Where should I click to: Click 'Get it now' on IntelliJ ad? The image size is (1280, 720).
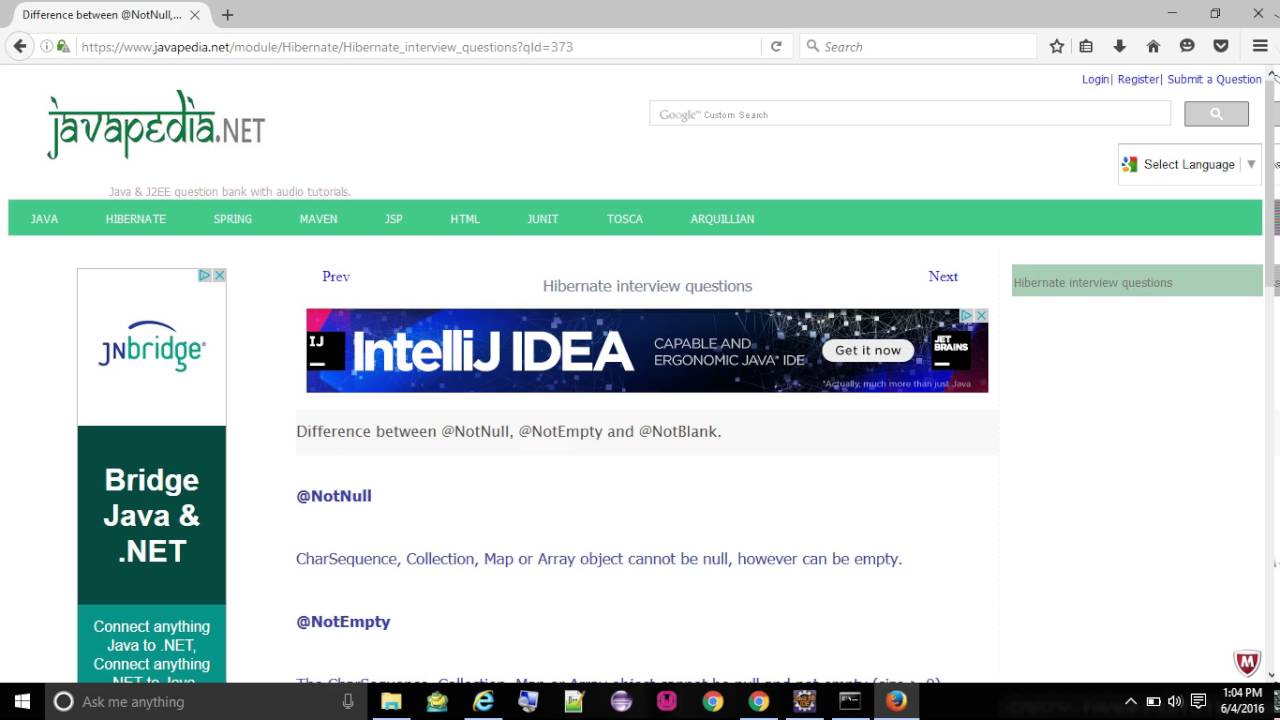[868, 350]
